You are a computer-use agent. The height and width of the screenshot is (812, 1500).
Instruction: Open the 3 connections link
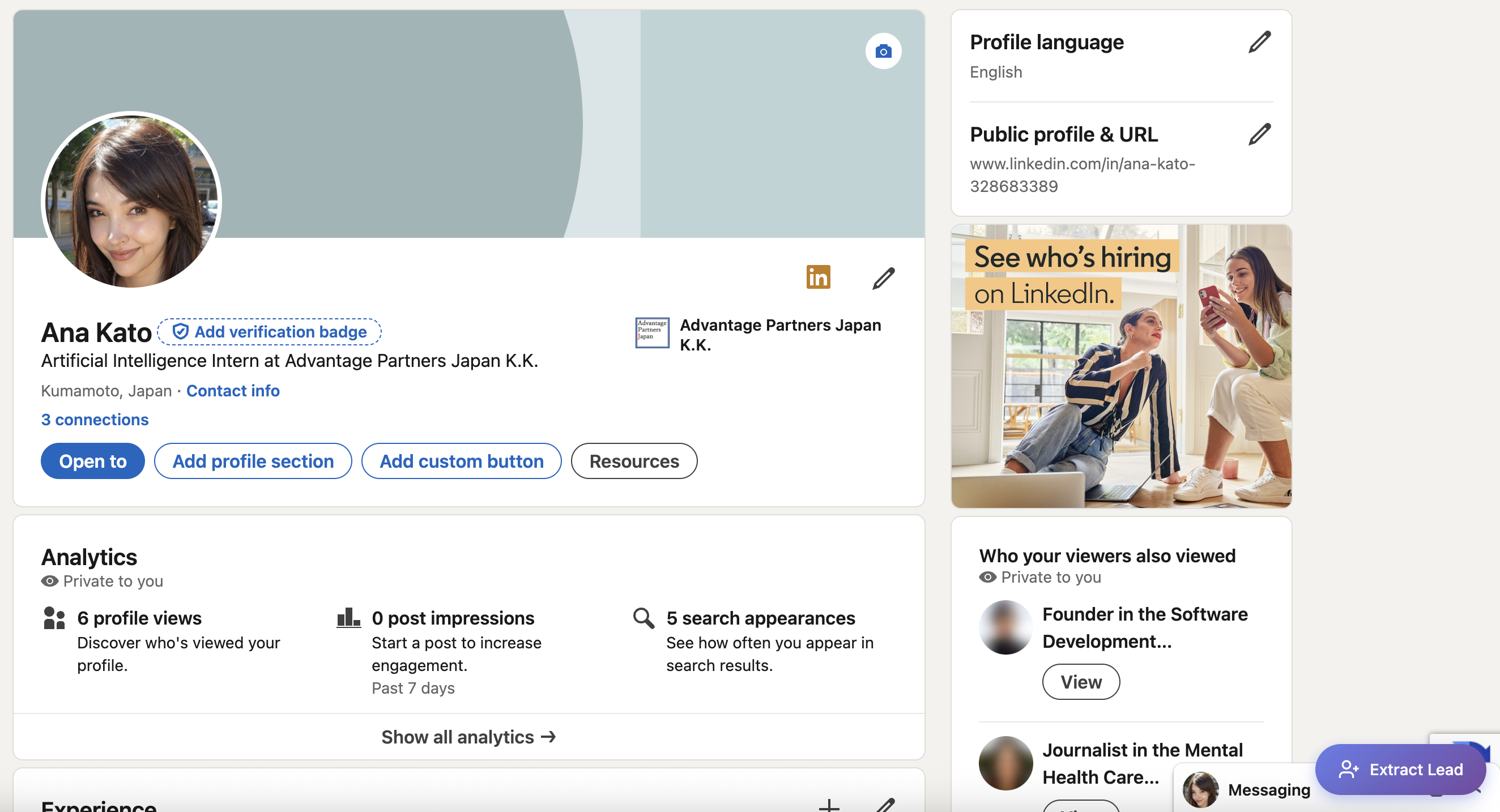pyautogui.click(x=95, y=420)
